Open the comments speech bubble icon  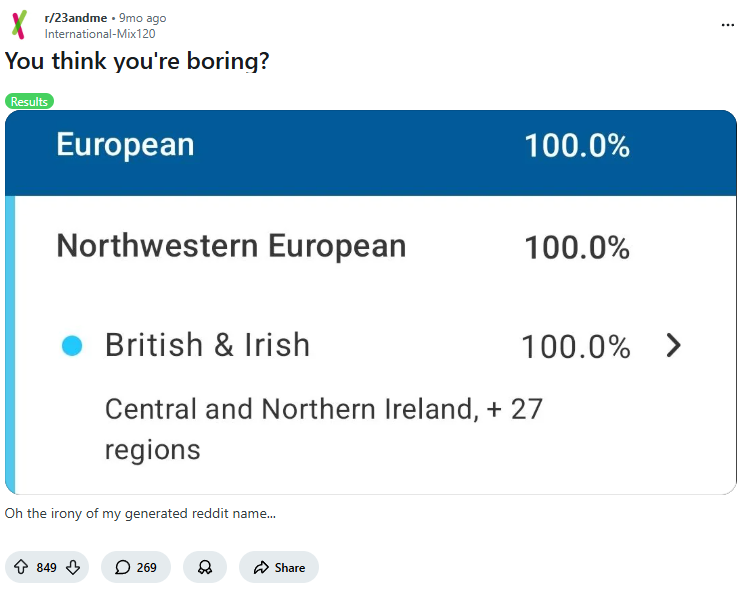[122, 567]
